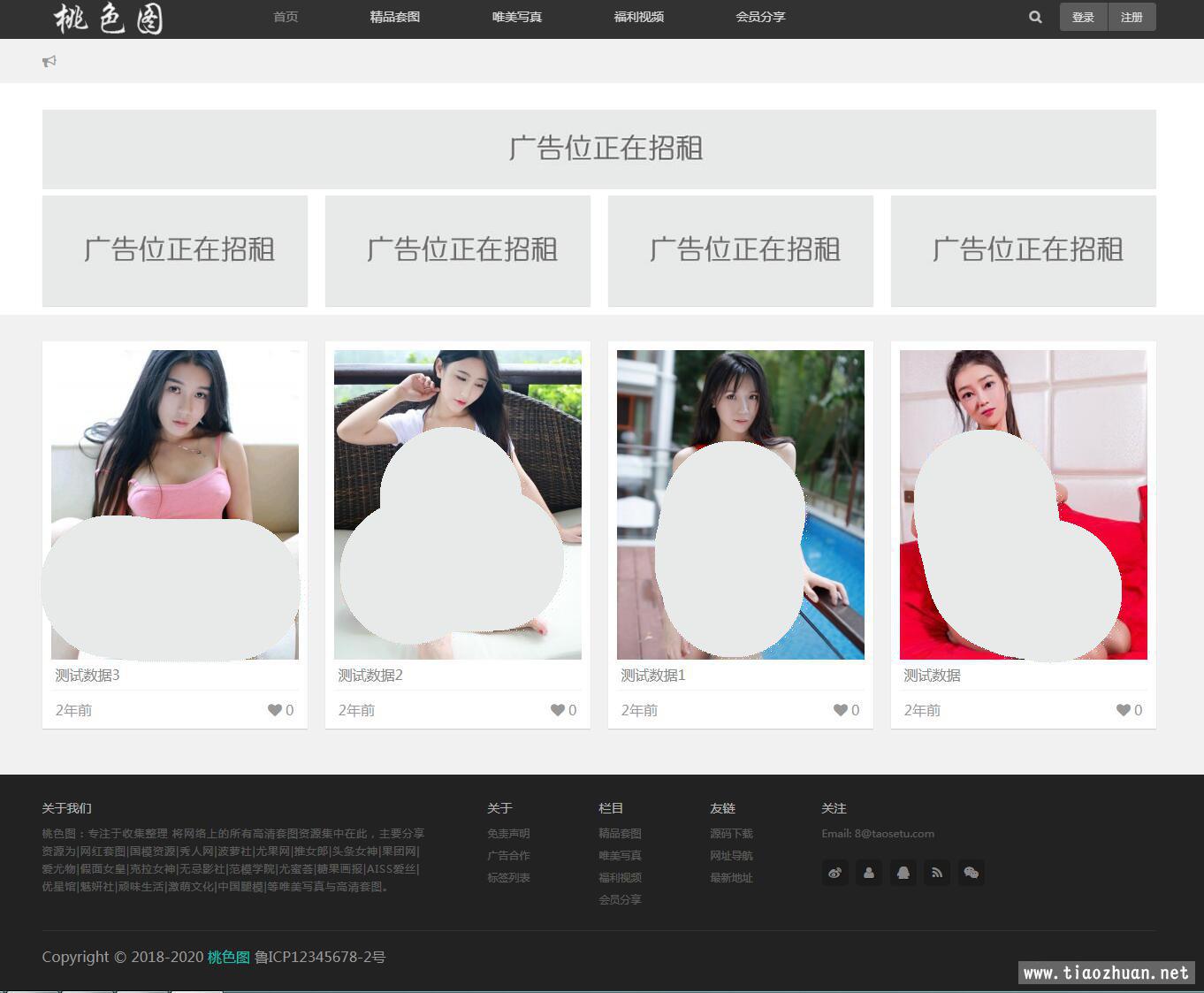Open the wide top 广告位正在招租 banner
This screenshot has height=993, width=1204.
pyautogui.click(x=599, y=149)
